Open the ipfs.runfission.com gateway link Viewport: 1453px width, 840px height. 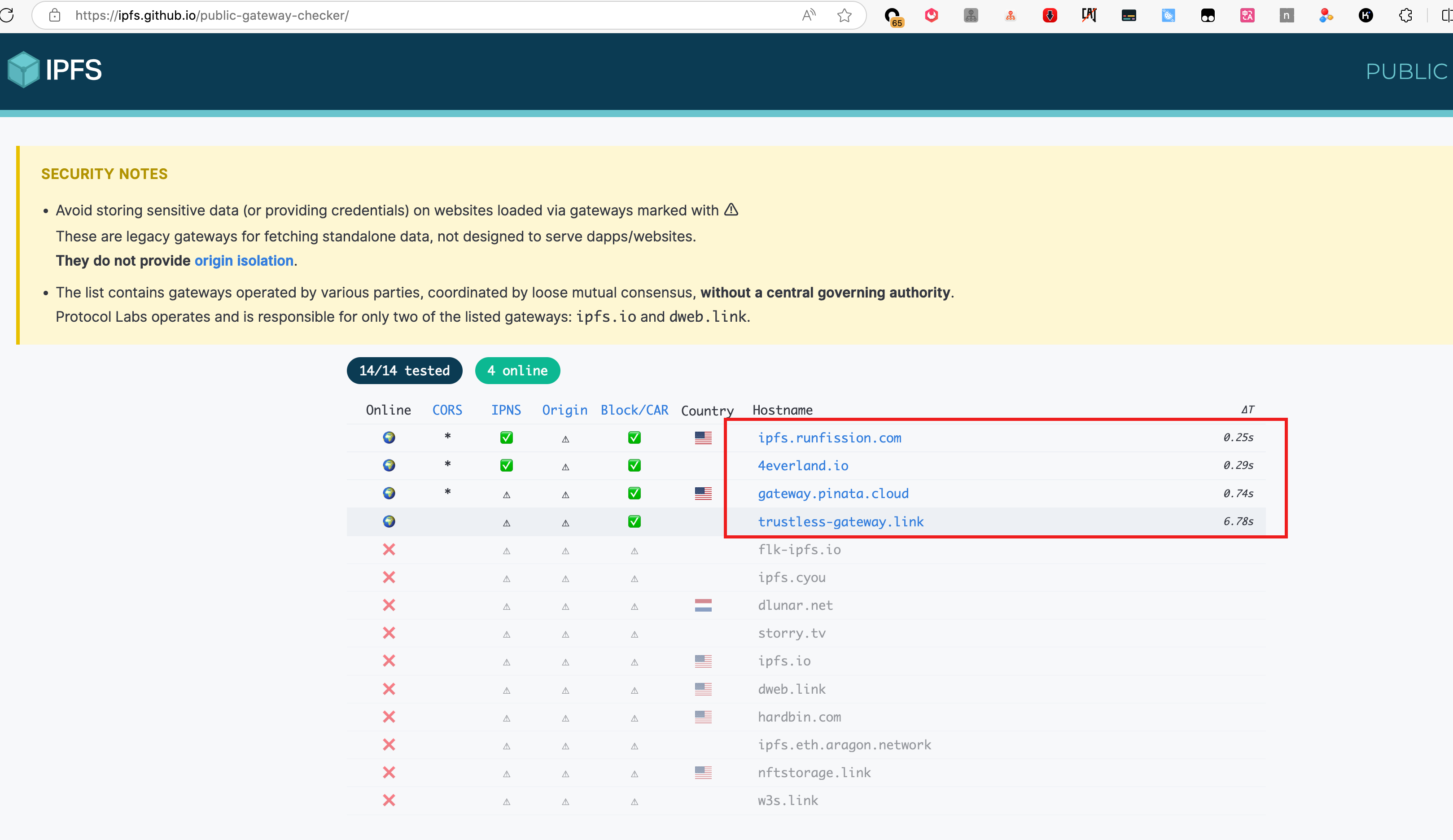829,438
